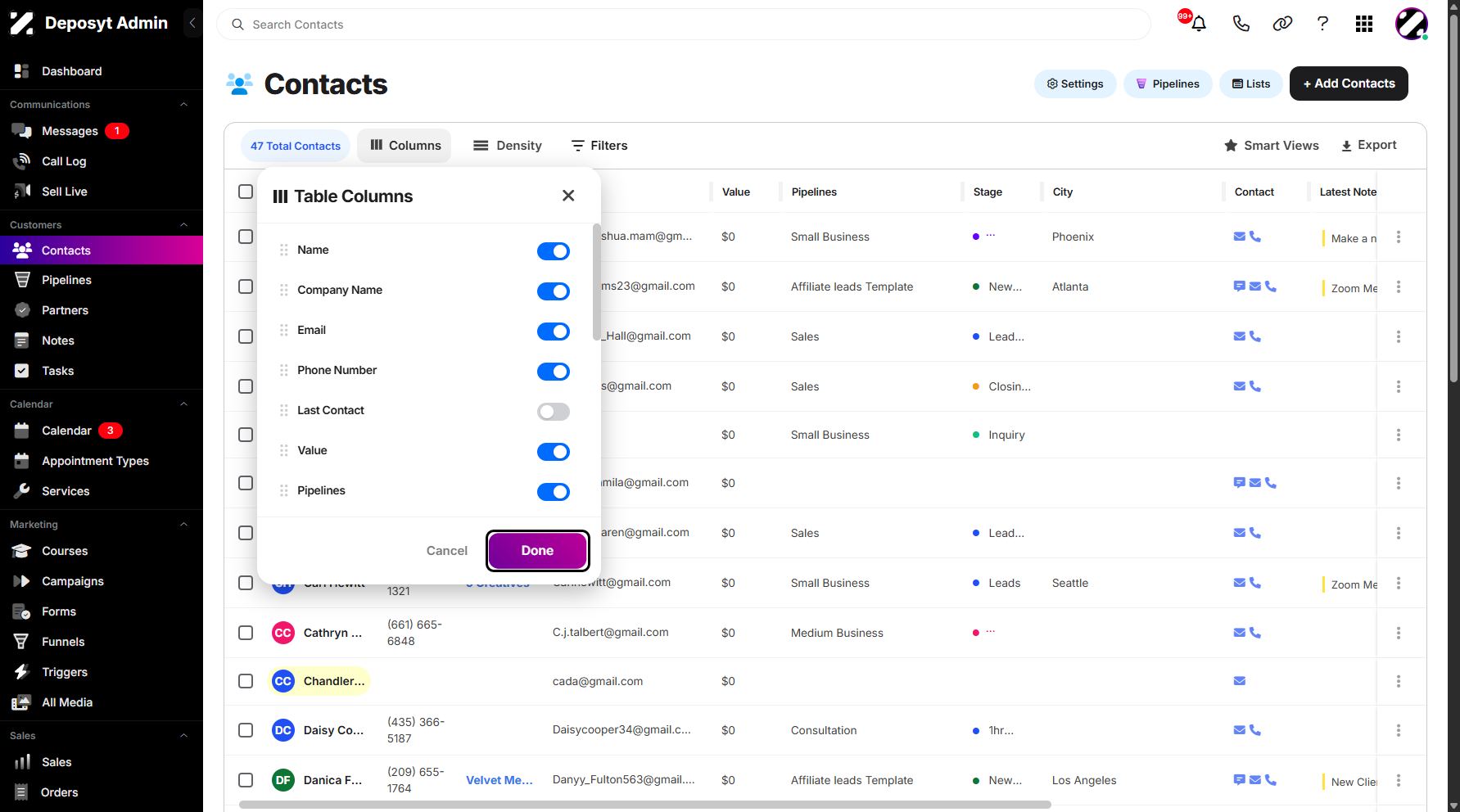This screenshot has width=1460, height=812.
Task: Collapse the sidebar with the chevron
Action: tap(192, 23)
